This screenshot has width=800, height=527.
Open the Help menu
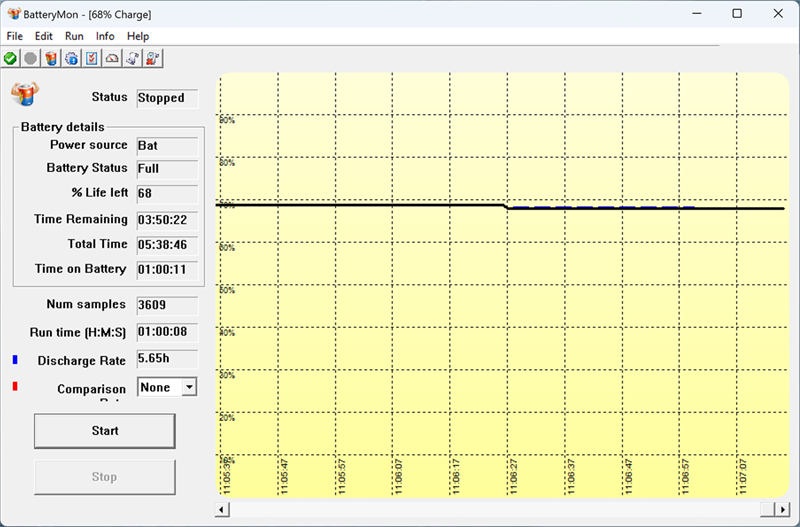(x=138, y=36)
